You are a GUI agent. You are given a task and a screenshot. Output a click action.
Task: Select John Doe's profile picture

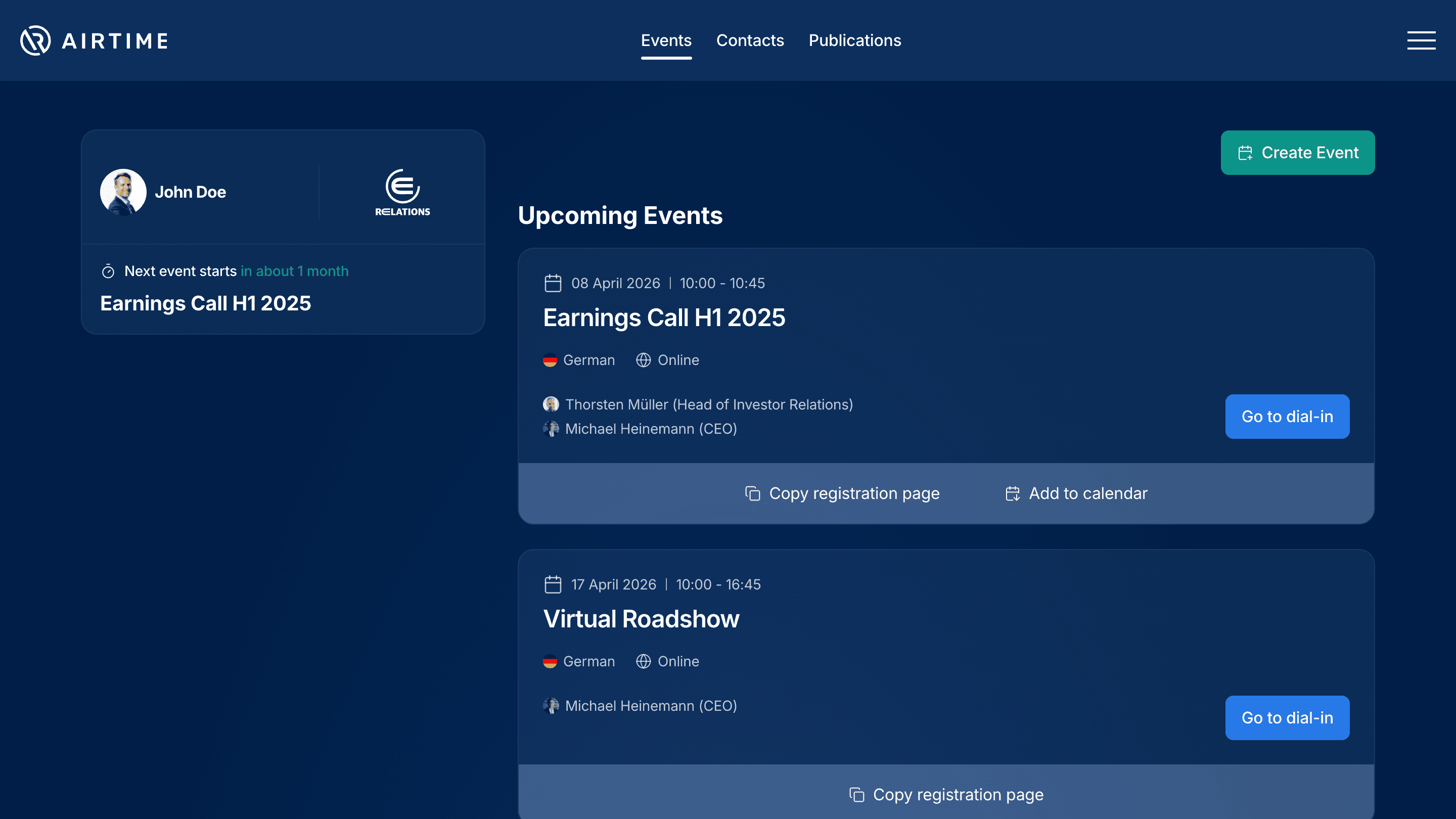pyautogui.click(x=123, y=192)
